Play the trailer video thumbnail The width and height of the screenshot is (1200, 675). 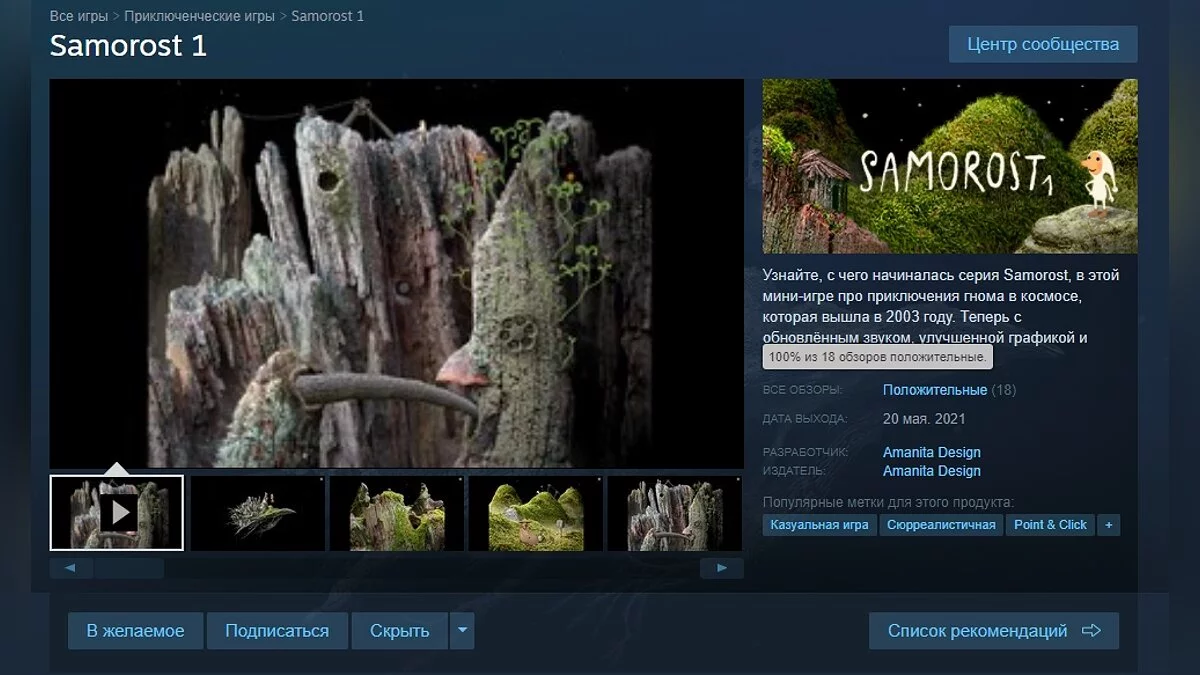pyautogui.click(x=117, y=513)
